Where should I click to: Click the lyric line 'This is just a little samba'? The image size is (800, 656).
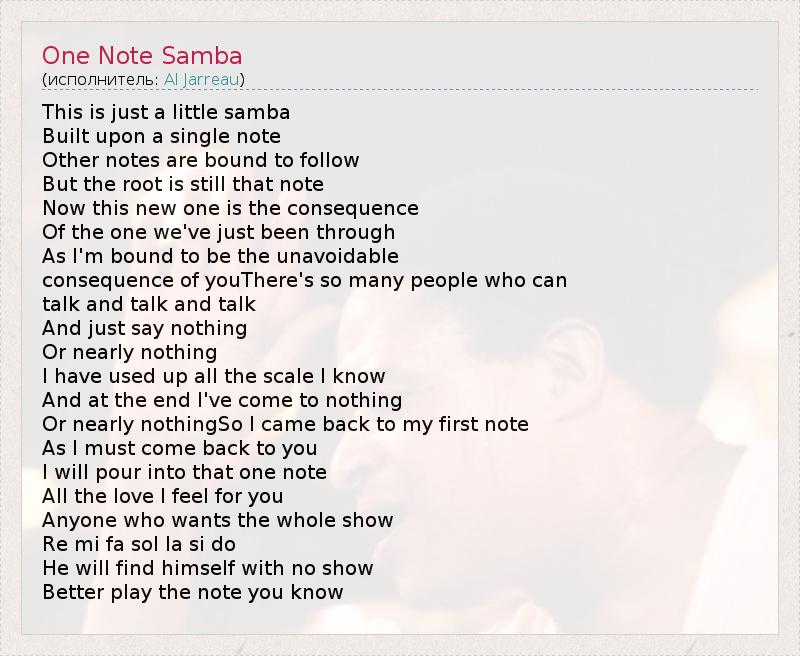coord(166,112)
